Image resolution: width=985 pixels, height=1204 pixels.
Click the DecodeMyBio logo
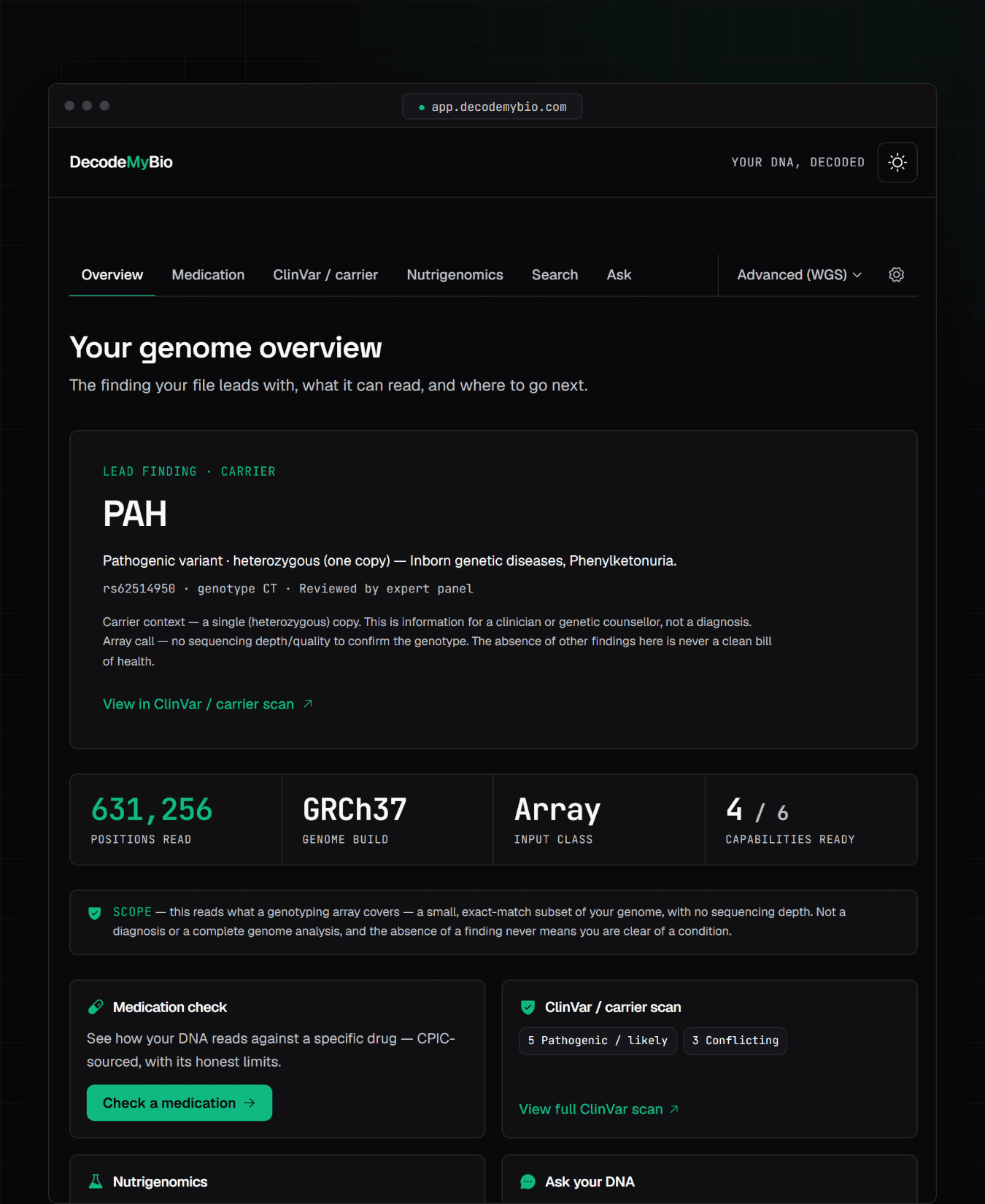pos(121,162)
